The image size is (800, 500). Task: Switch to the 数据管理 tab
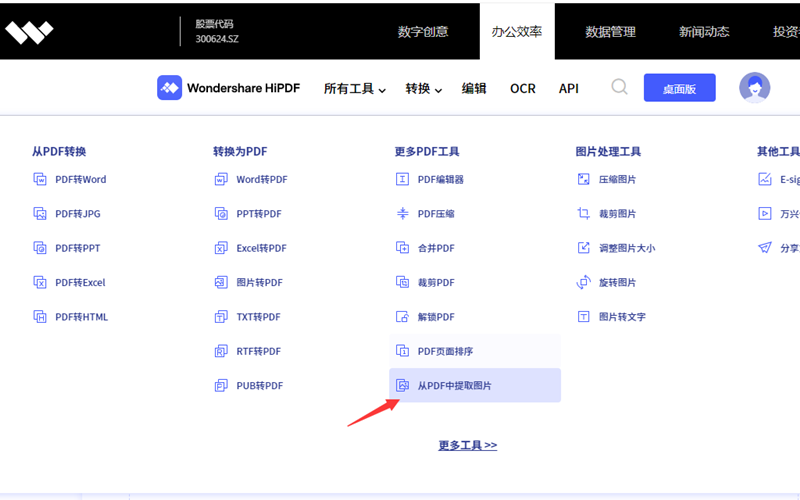click(610, 32)
